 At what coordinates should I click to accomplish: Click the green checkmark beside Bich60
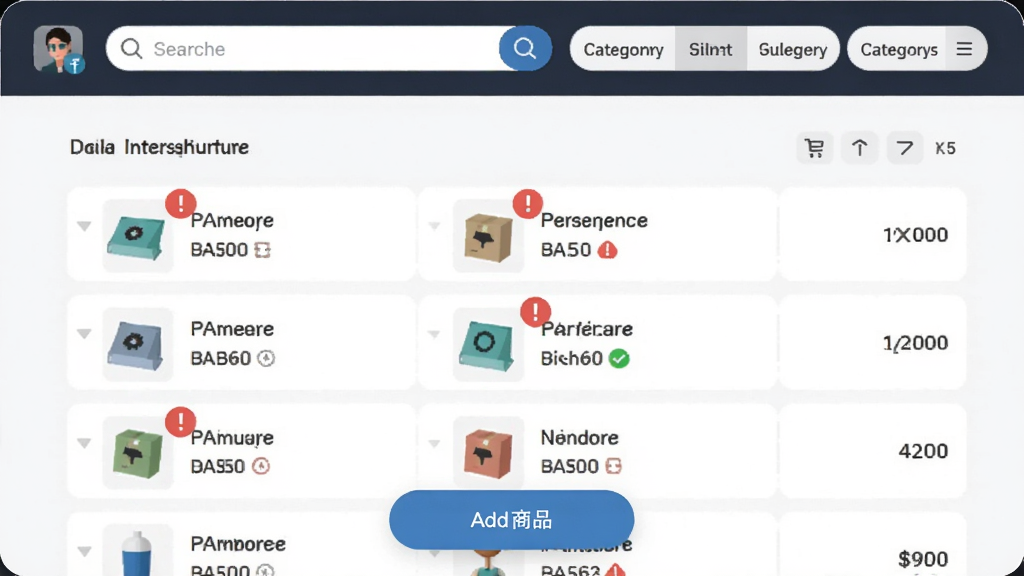[x=619, y=359]
